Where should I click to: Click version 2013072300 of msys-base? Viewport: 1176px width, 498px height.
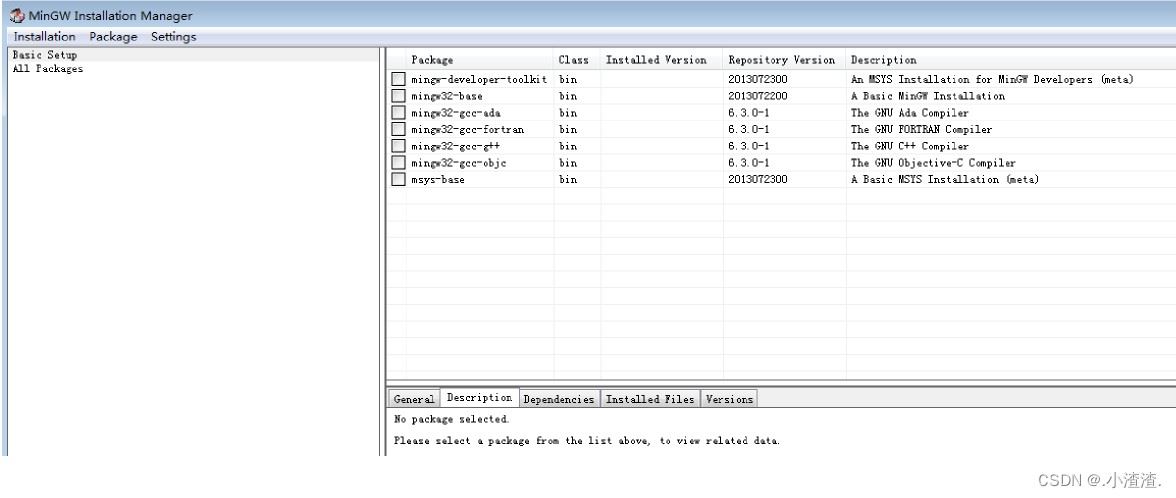tap(758, 179)
